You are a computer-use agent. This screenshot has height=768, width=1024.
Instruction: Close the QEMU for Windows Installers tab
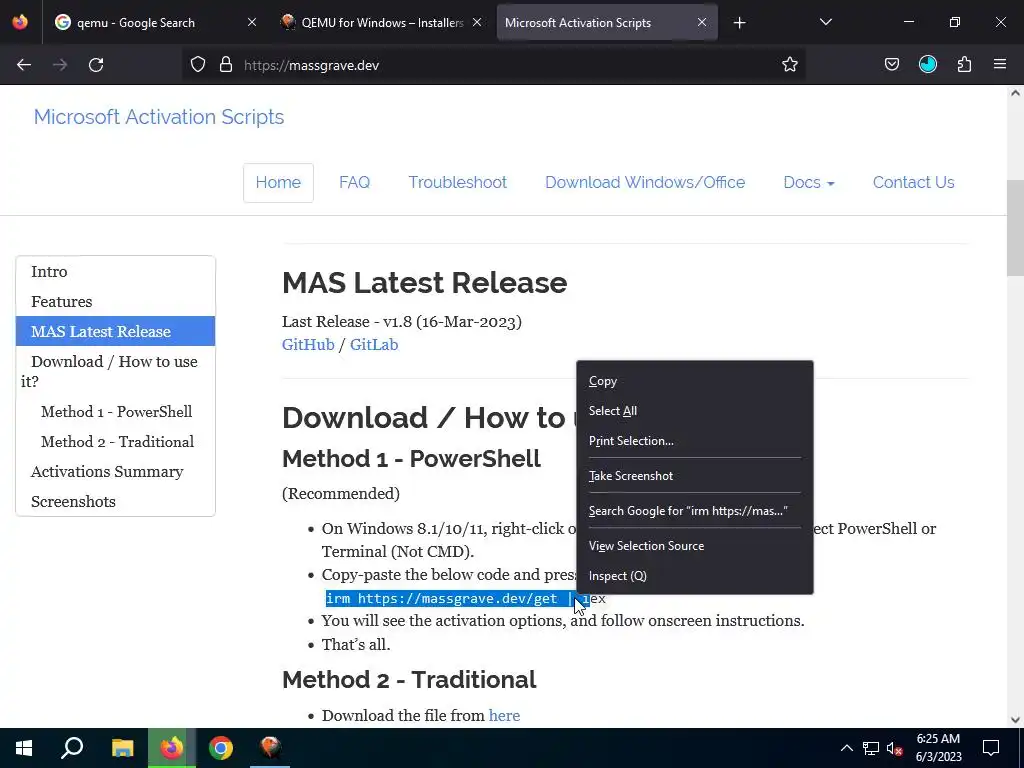tap(477, 22)
